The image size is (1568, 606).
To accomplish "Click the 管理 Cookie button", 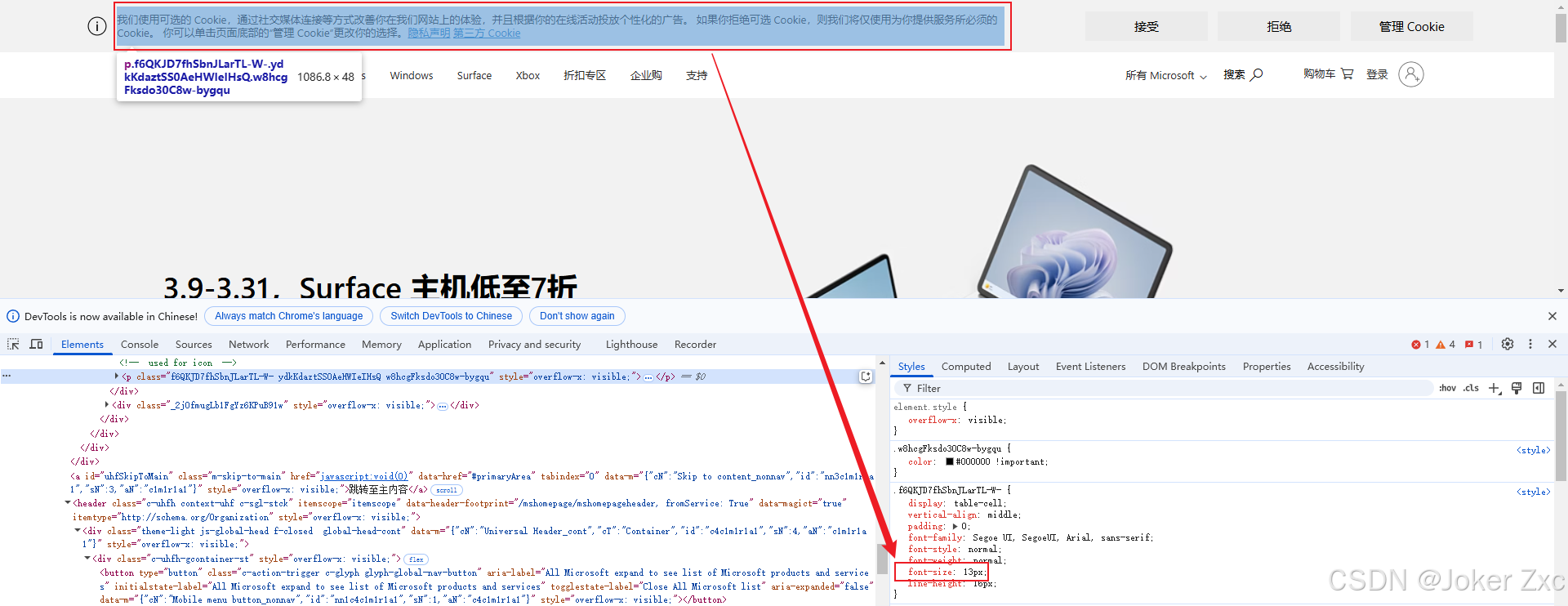I will 1412,26.
